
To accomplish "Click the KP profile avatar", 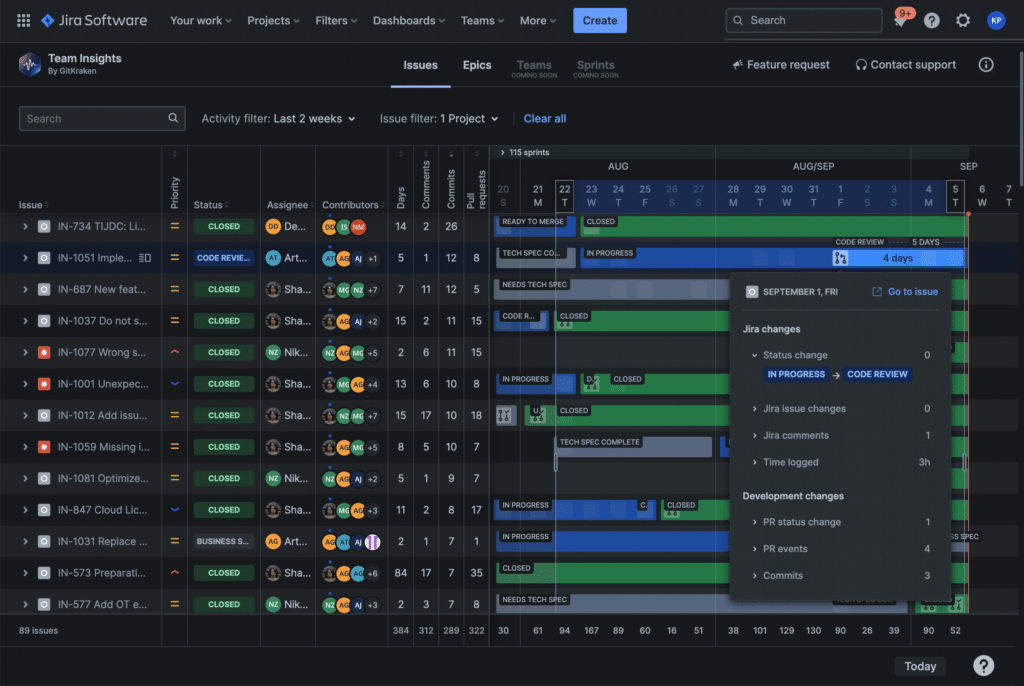I will click(996, 20).
